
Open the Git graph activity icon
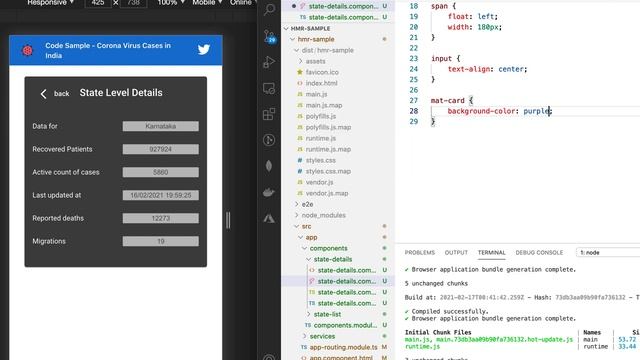[x=269, y=140]
